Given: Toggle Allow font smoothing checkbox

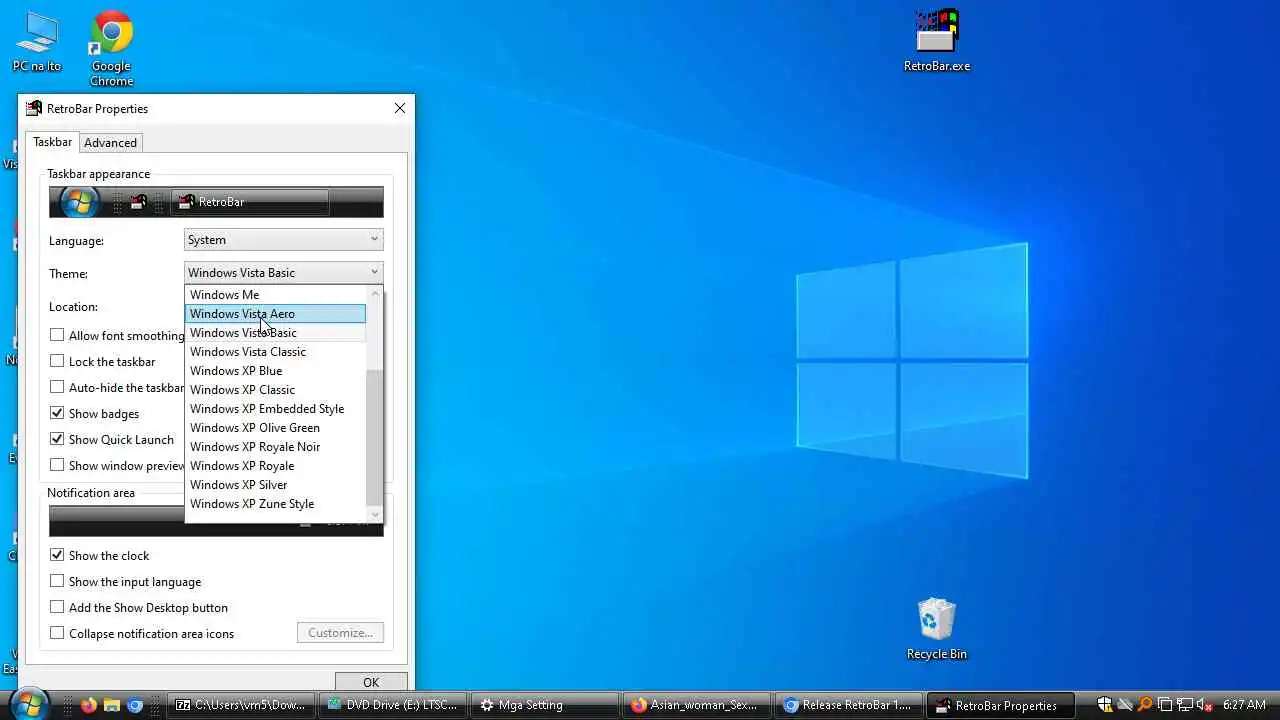Looking at the screenshot, I should coord(57,335).
